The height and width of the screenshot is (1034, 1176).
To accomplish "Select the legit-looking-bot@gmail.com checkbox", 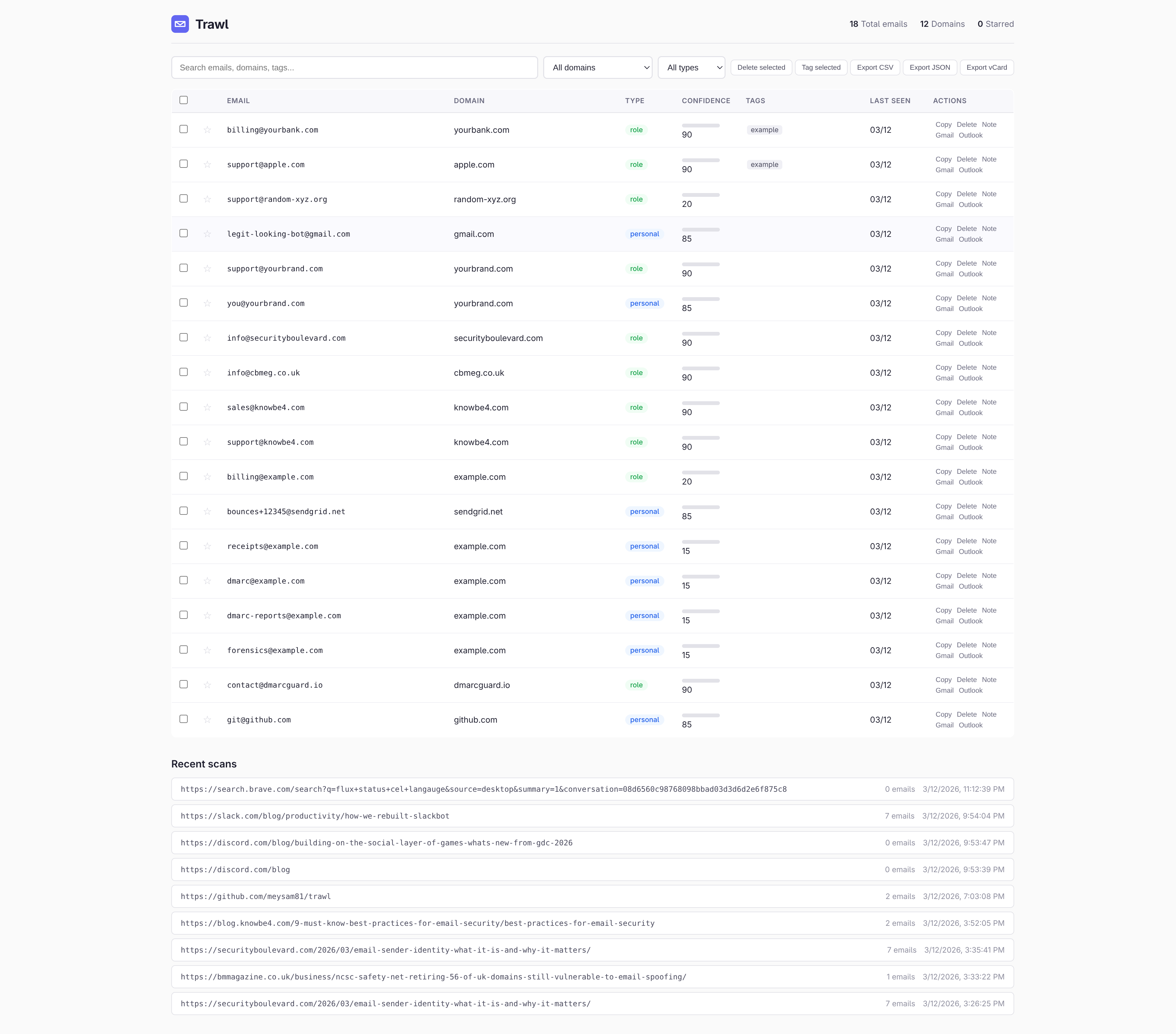I will click(x=184, y=234).
